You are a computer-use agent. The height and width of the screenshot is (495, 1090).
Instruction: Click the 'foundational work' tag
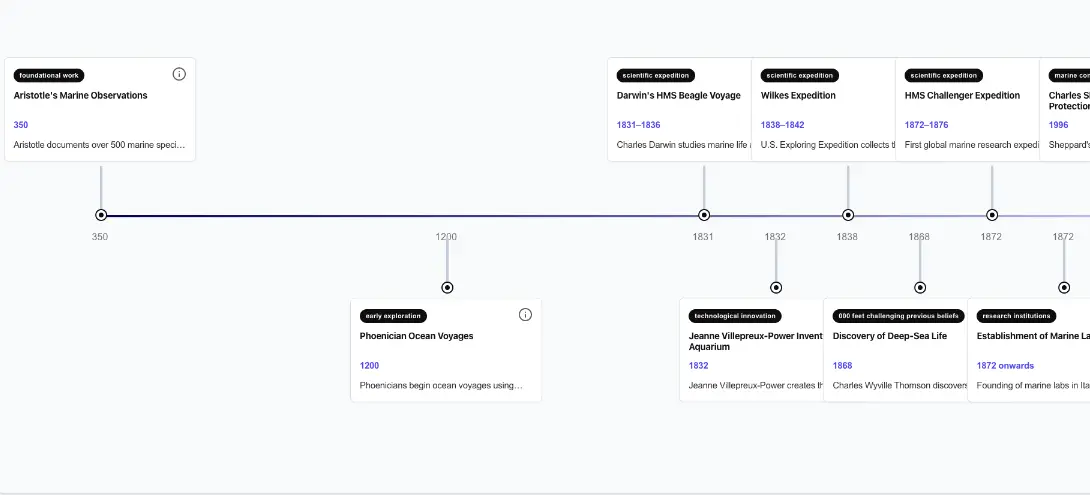49,75
